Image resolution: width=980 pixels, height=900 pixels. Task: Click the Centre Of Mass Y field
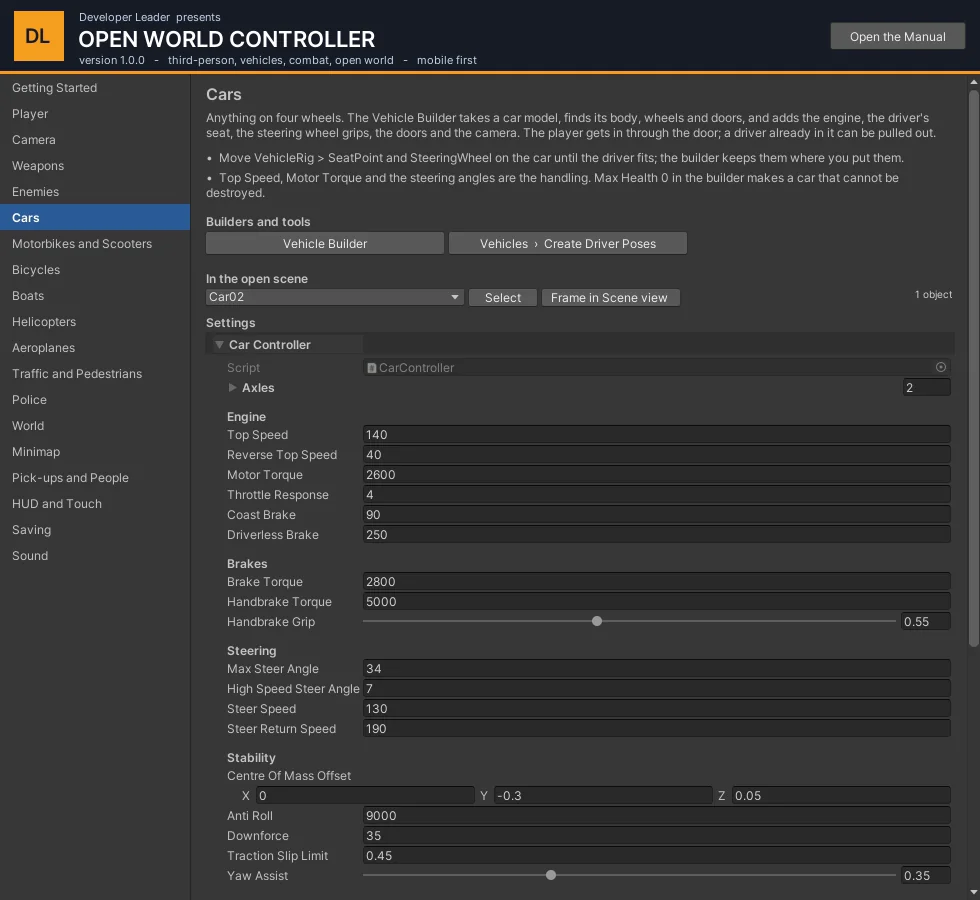(x=603, y=795)
